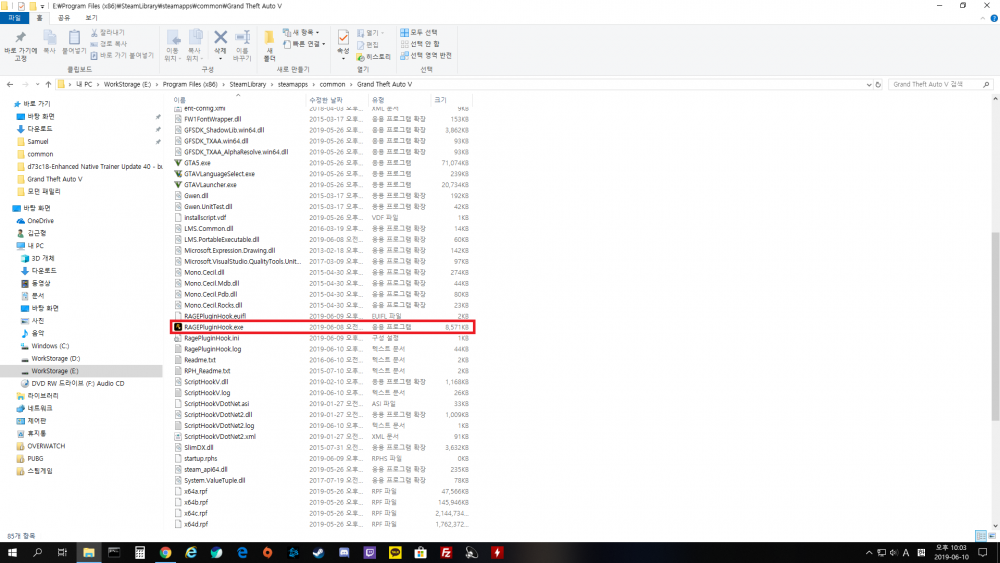Viewport: 1000px width, 563px height.
Task: Click the 잘라내기 scissors button
Action: click(x=108, y=32)
